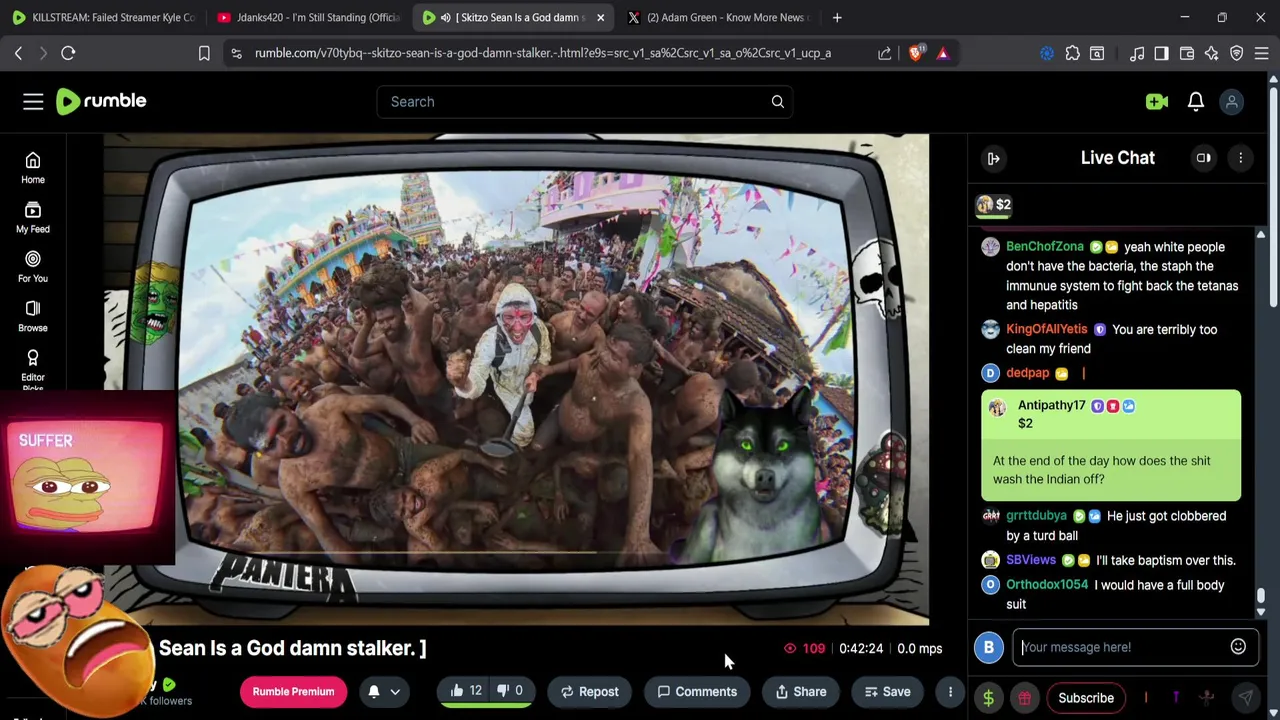Open a new browser tab
1280x720 pixels.
[837, 17]
